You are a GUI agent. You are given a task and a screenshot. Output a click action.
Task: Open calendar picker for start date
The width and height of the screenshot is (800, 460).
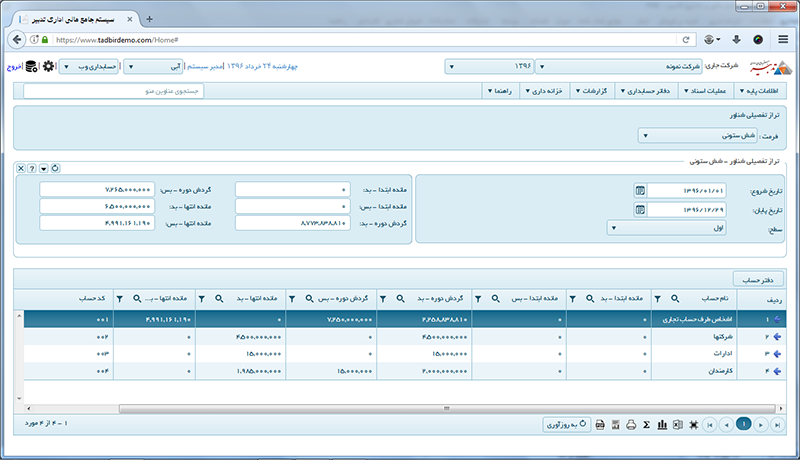[x=639, y=190]
